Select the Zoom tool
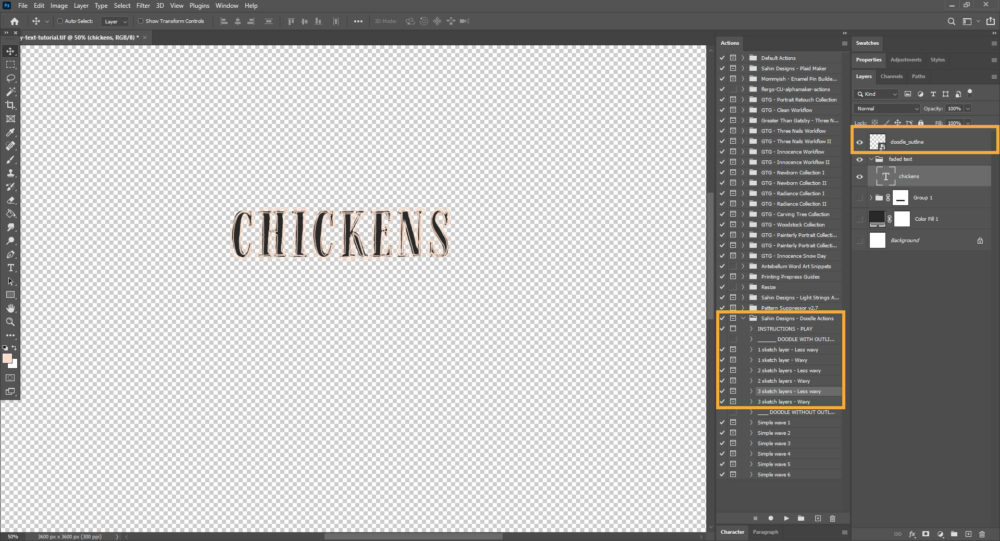Viewport: 1000px width, 541px height. click(x=10, y=322)
